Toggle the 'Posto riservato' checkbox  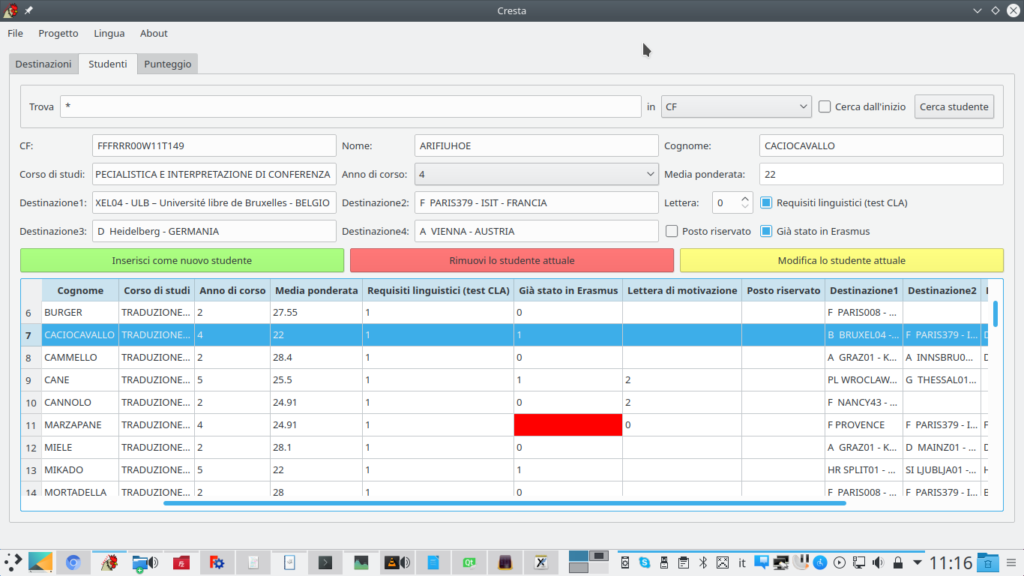pos(671,231)
